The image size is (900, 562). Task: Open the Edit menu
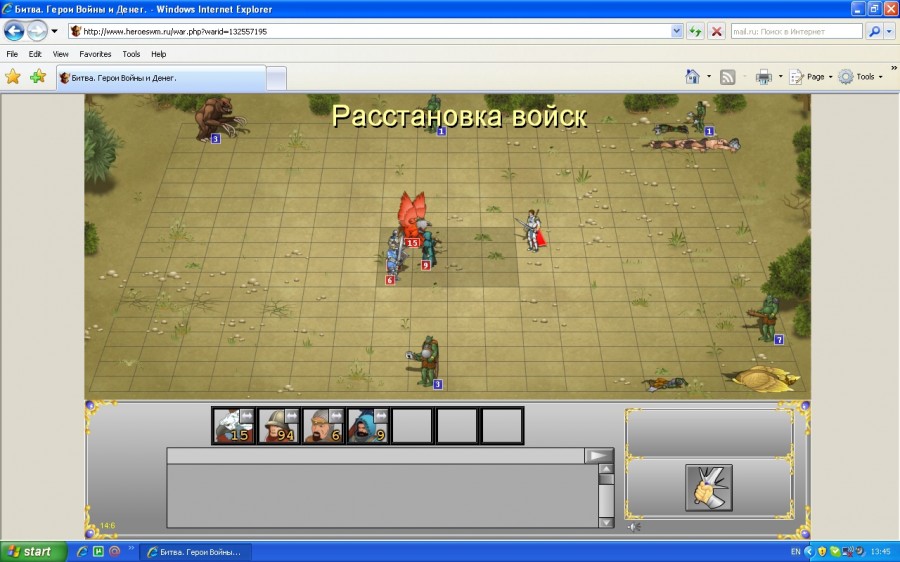pyautogui.click(x=35, y=54)
